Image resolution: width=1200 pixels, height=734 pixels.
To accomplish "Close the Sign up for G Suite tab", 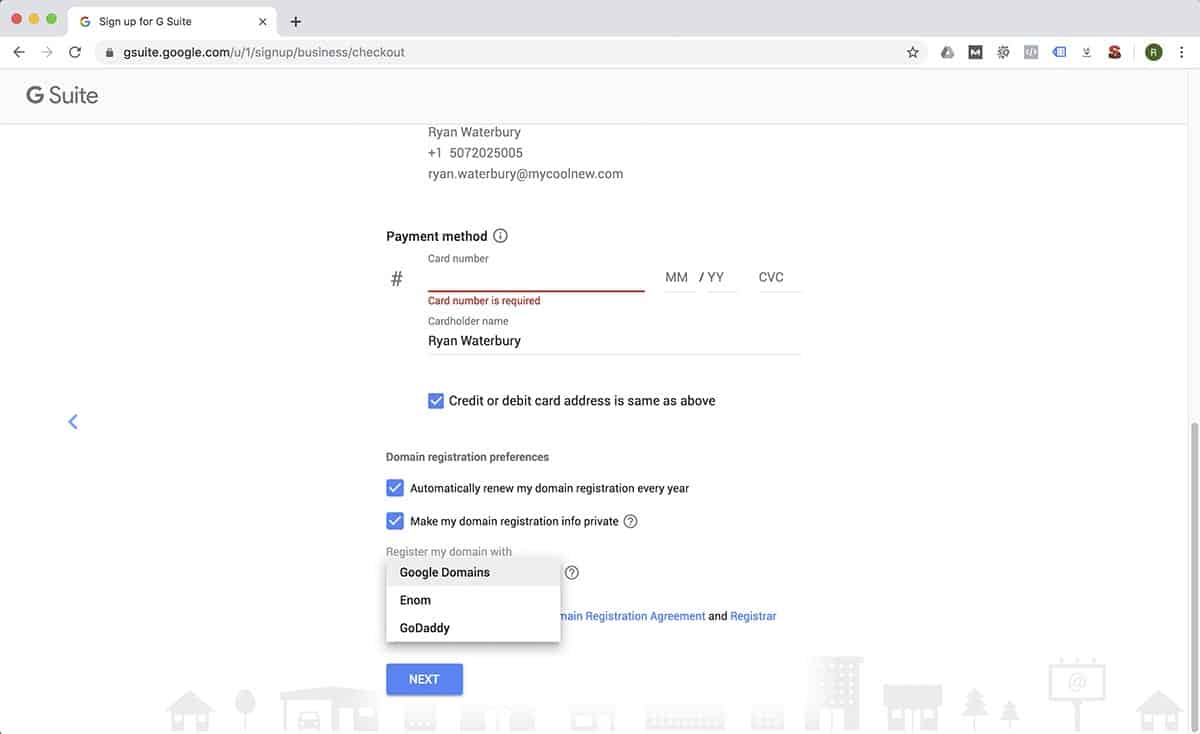I will point(262,21).
